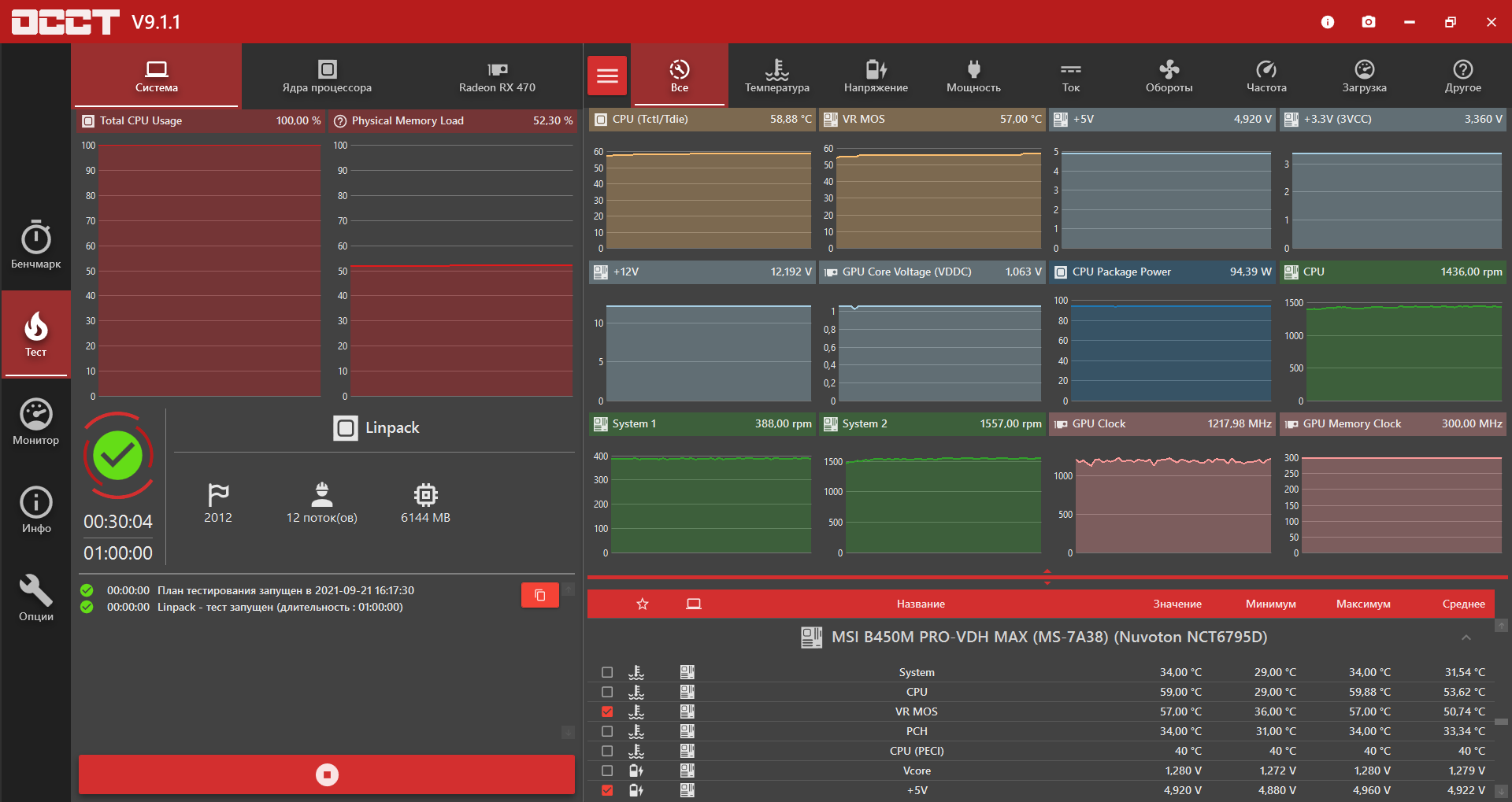Image resolution: width=1512 pixels, height=802 pixels.
Task: Toggle the System sensor checkbox
Action: tap(607, 672)
